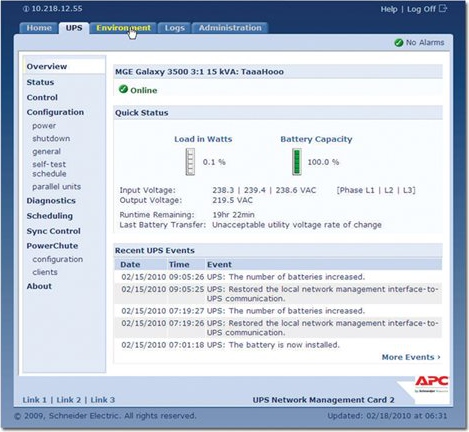Click the Time column header
Viewport: 469px width, 432px height.
coord(179,265)
